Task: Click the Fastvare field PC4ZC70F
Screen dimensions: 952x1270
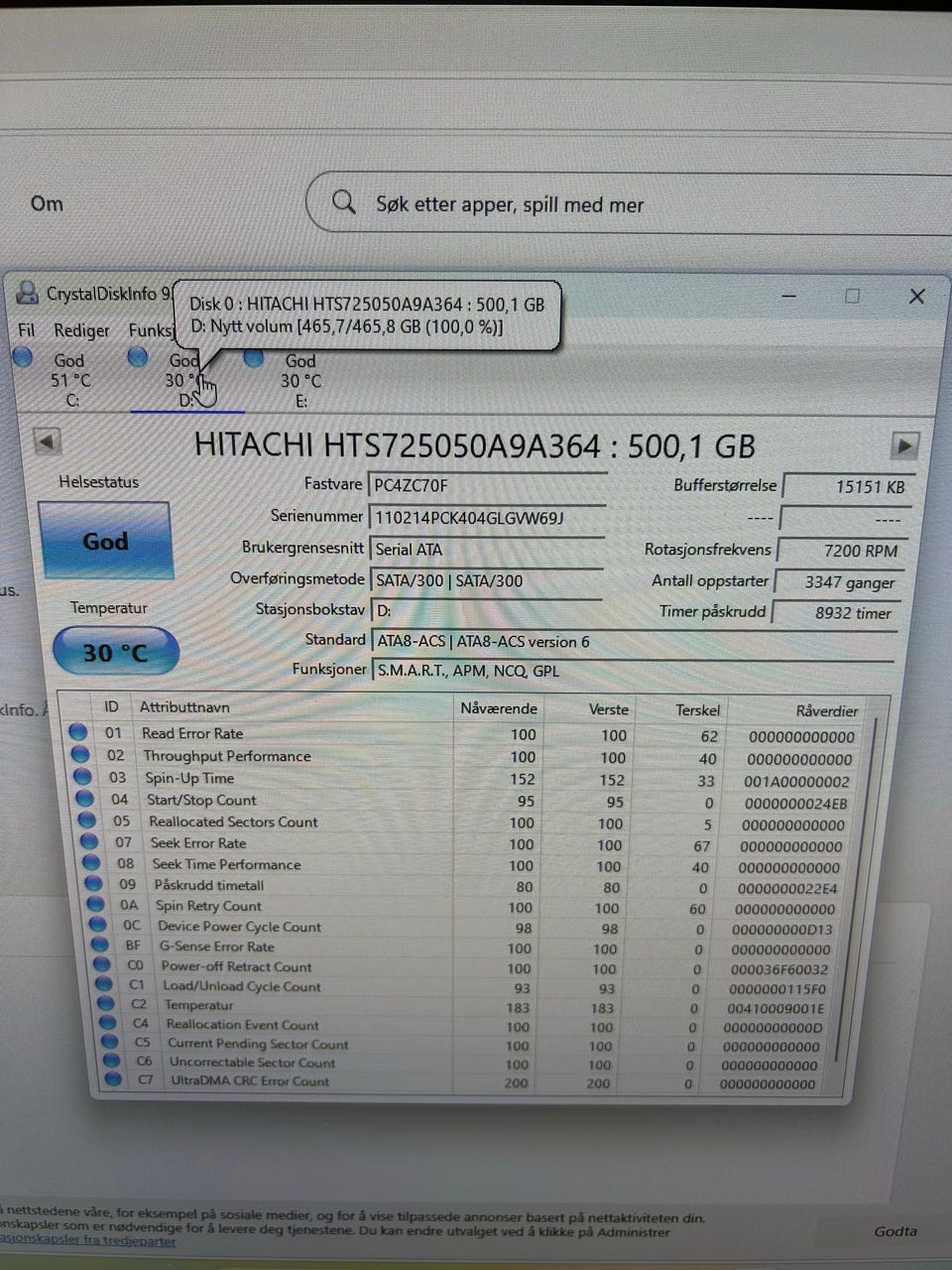Action: [487, 485]
